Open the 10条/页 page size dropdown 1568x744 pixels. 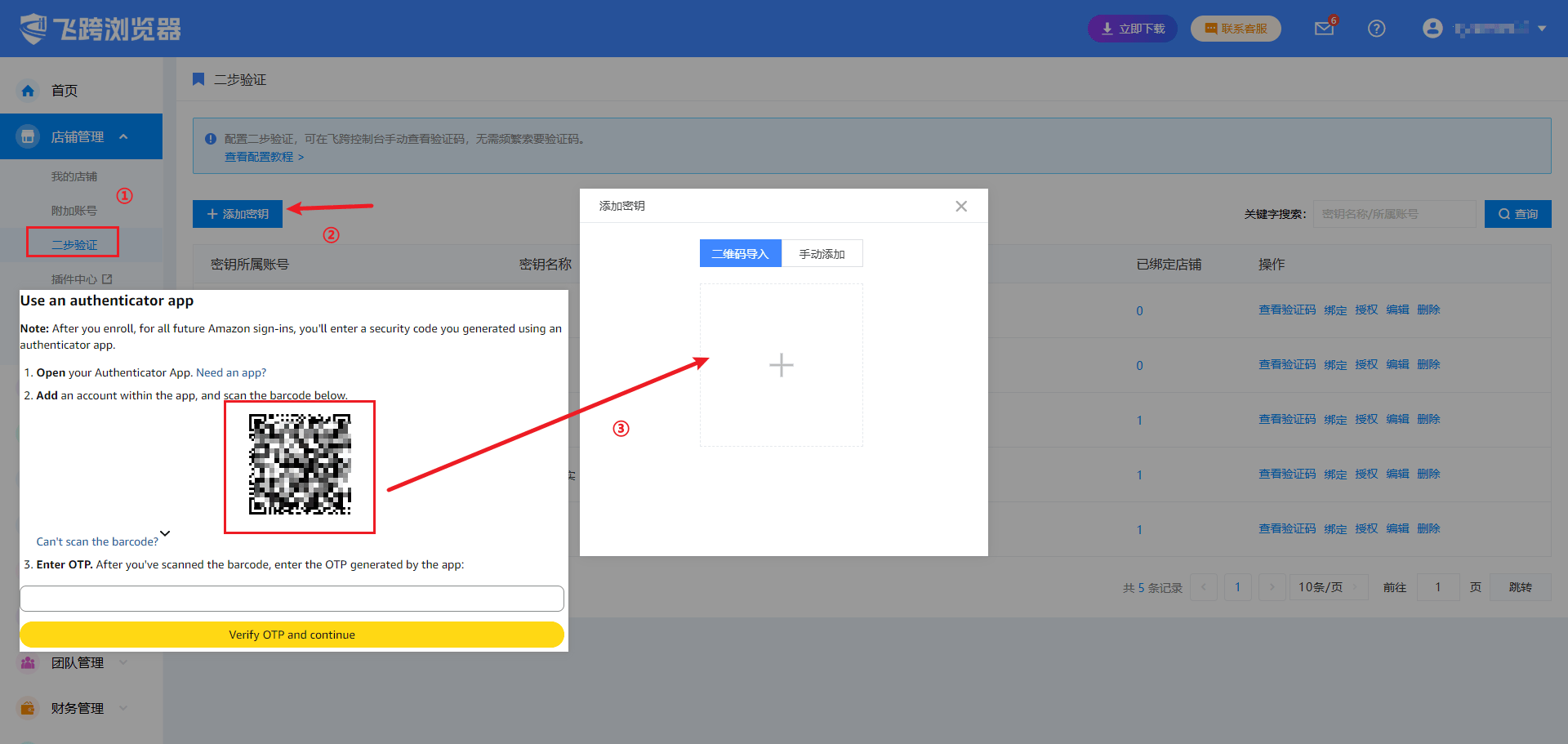[x=1328, y=587]
